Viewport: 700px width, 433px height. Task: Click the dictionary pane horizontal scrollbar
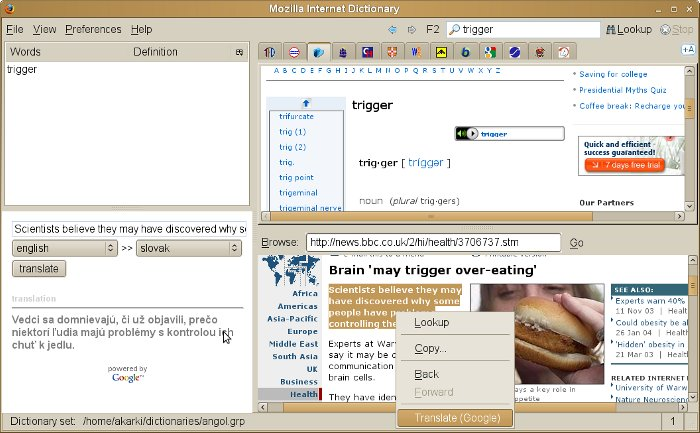(x=431, y=216)
